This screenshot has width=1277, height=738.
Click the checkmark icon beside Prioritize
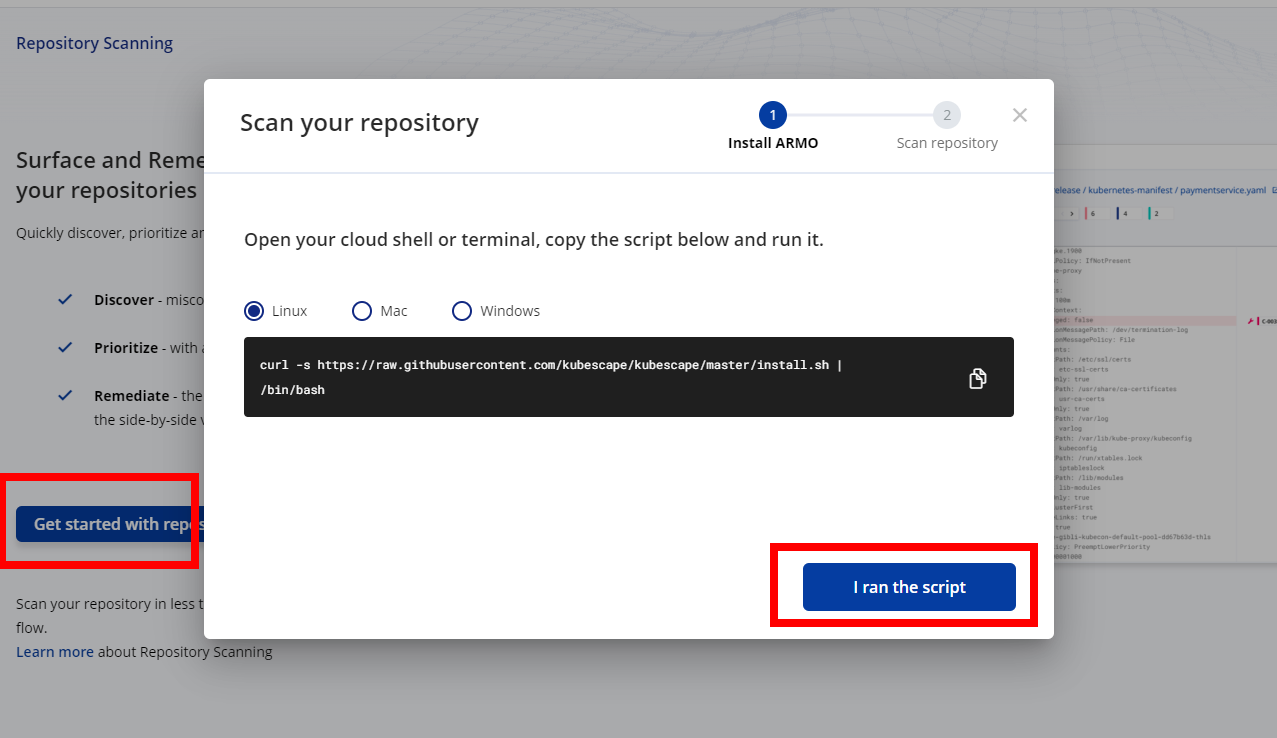(65, 347)
